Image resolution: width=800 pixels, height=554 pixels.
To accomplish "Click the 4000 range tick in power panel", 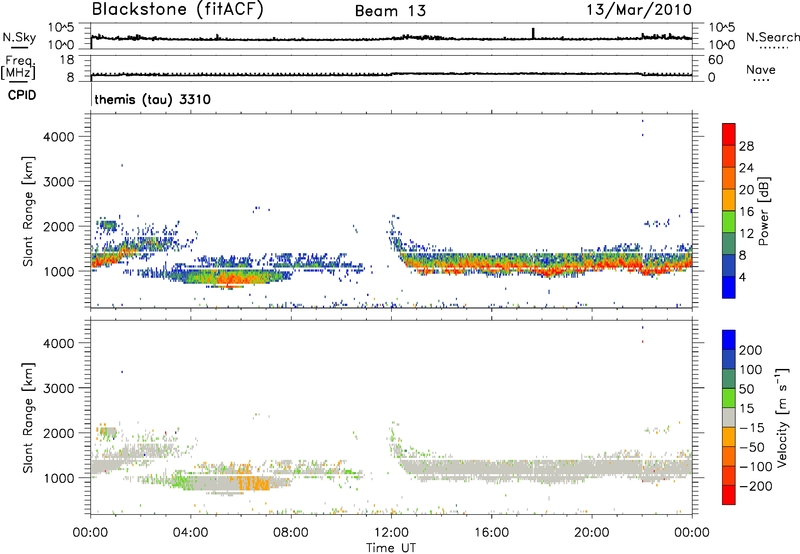I will [x=59, y=137].
